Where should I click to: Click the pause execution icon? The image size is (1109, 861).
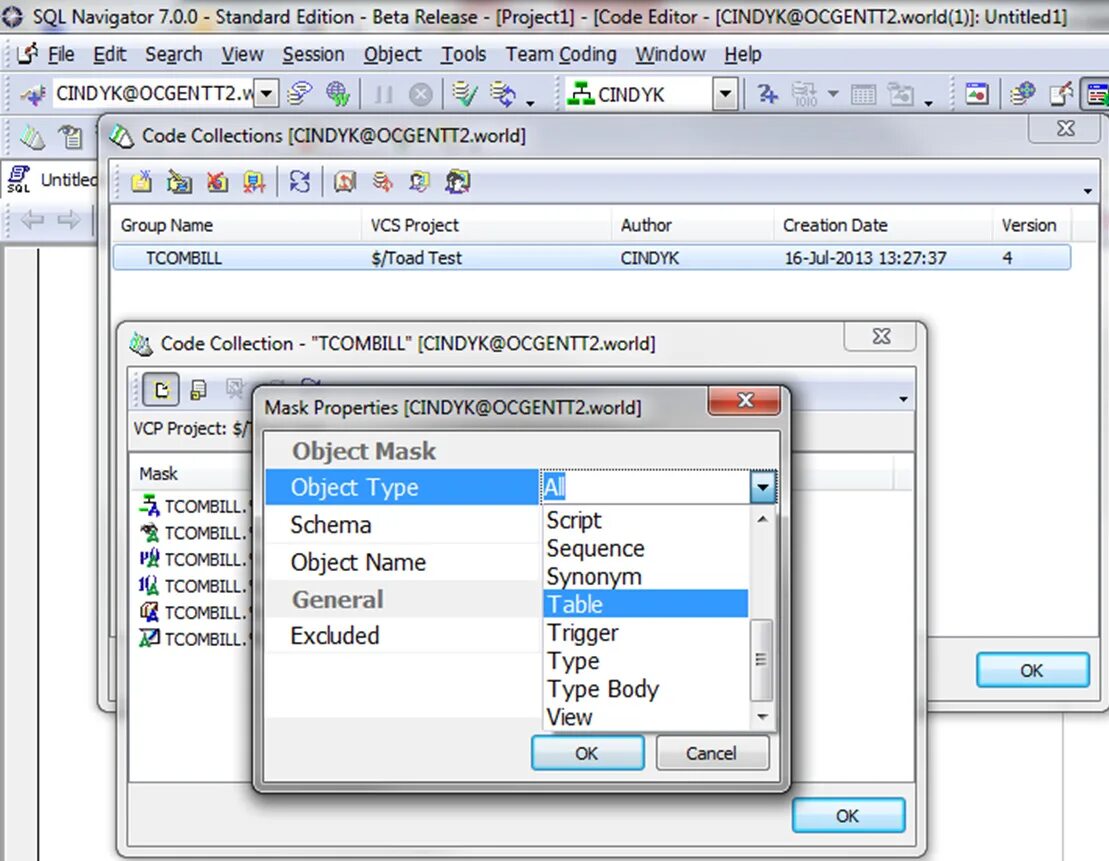tap(383, 94)
